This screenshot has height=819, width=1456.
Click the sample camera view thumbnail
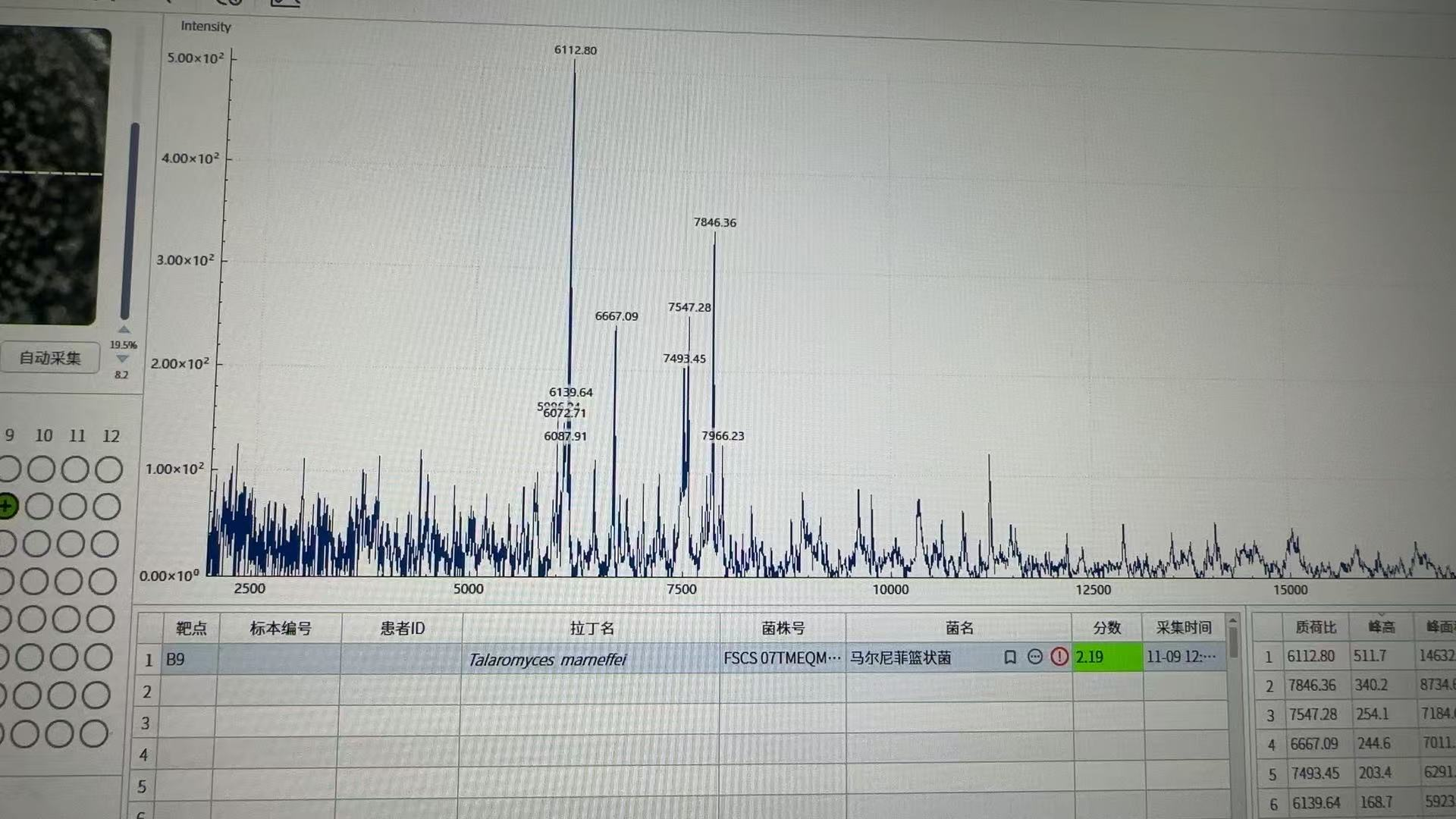52,174
